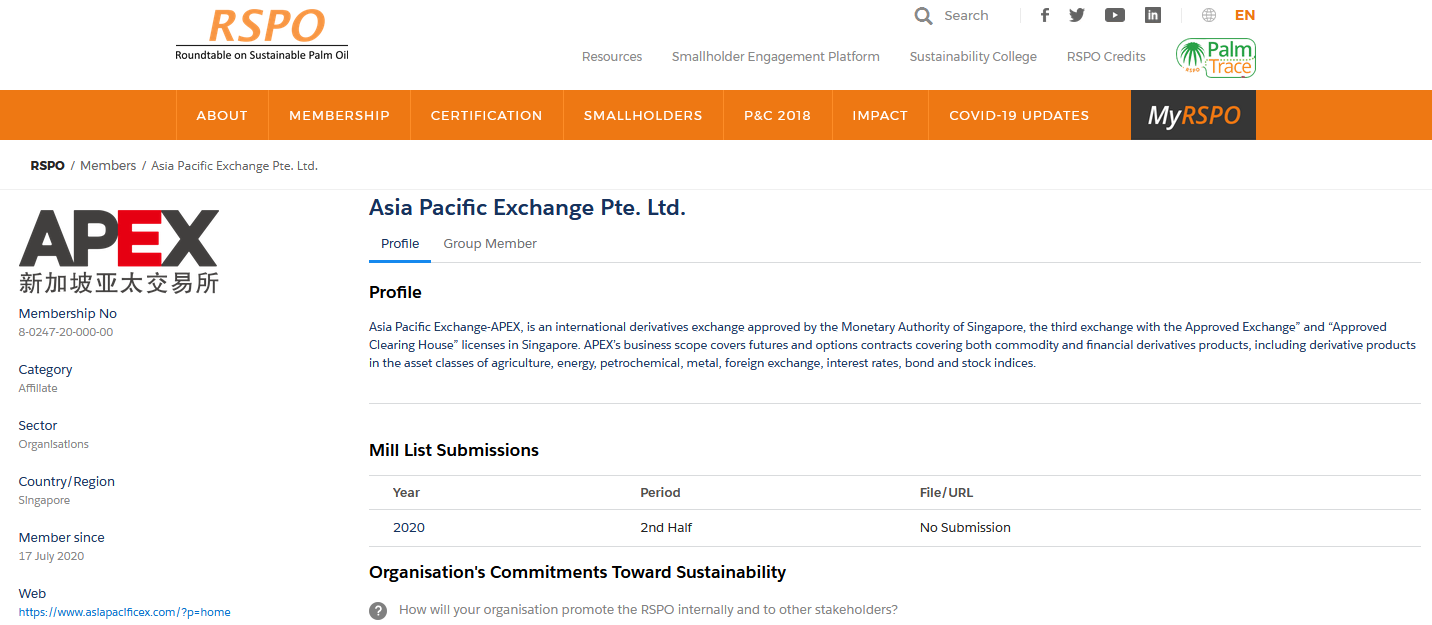Click the Year column header
The width and height of the screenshot is (1432, 625).
[x=406, y=492]
